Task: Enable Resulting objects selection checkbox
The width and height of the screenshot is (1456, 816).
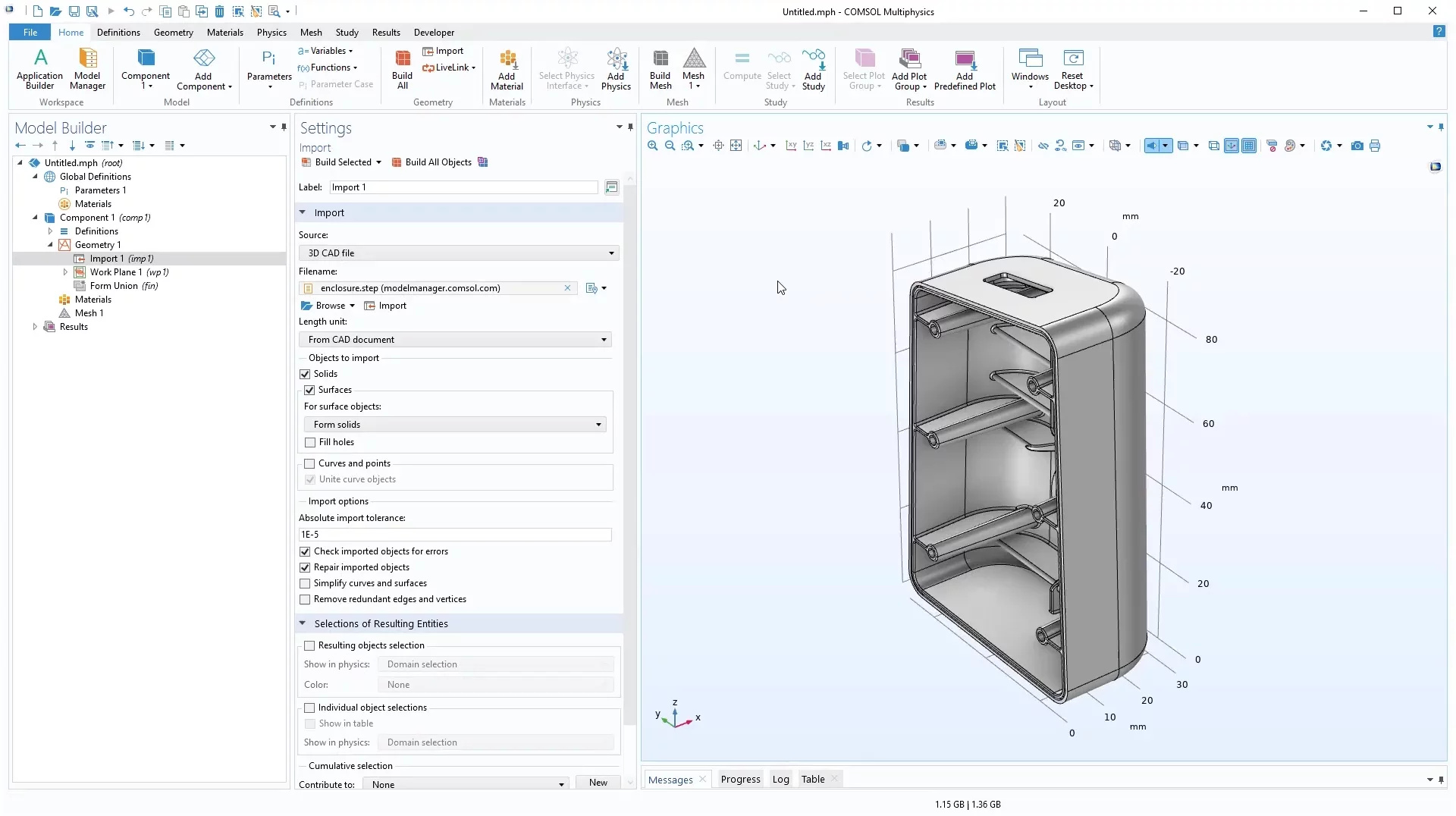Action: 309,645
